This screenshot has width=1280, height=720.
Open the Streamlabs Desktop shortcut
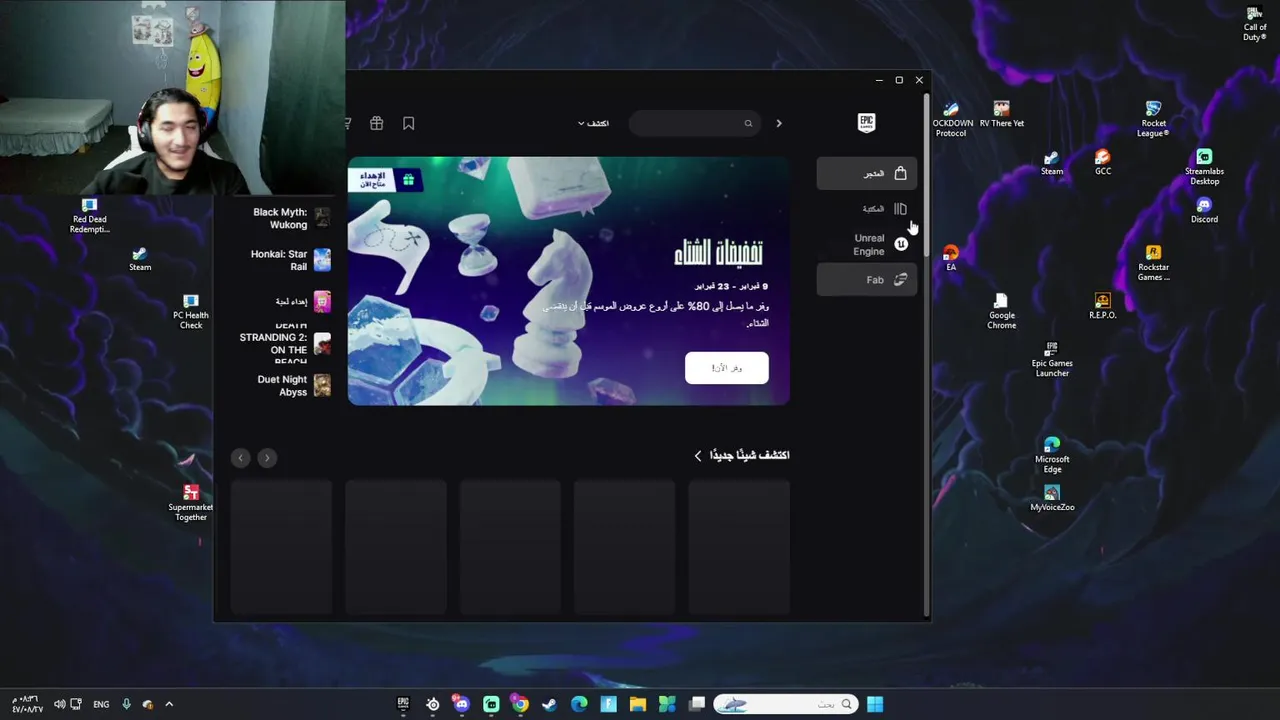[x=1204, y=167]
